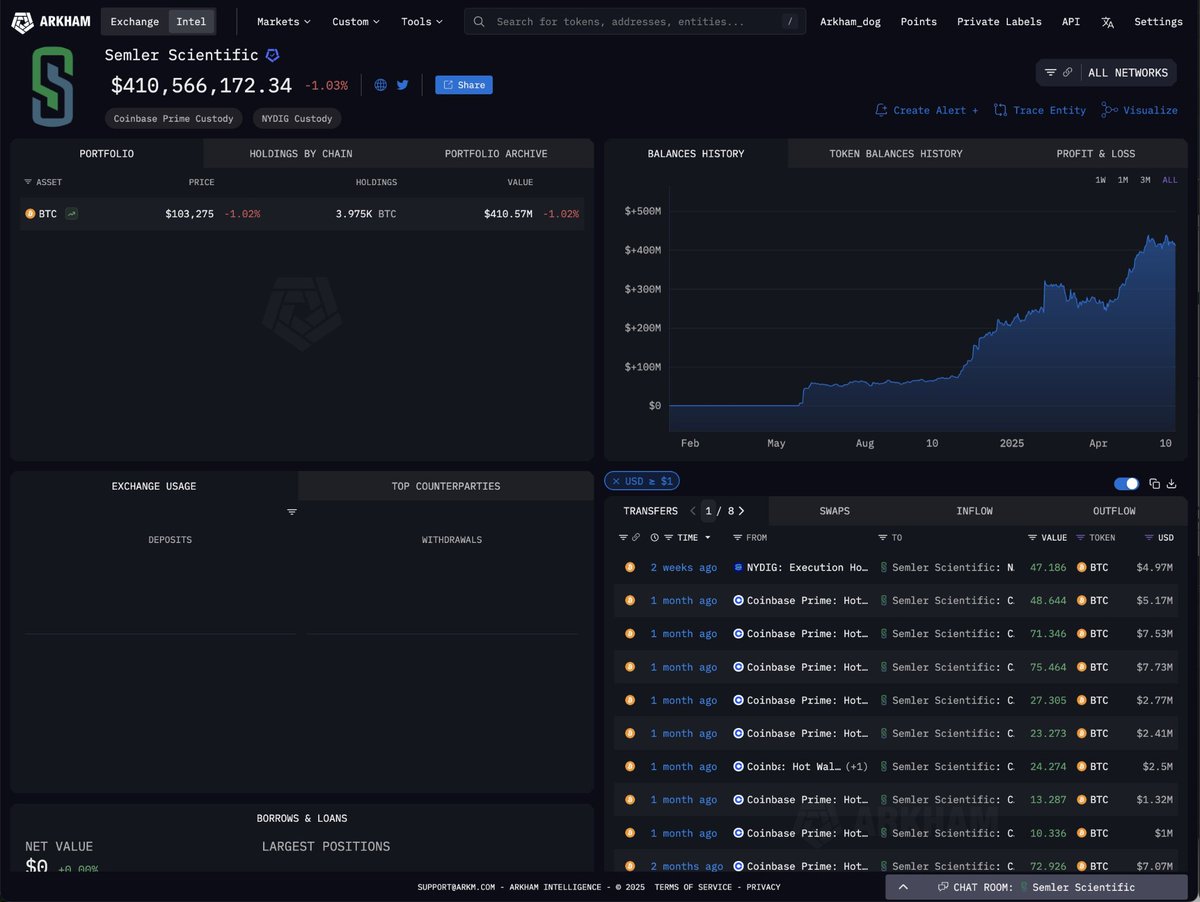1200x902 pixels.
Task: Show the Outflow tab
Action: tap(1114, 511)
